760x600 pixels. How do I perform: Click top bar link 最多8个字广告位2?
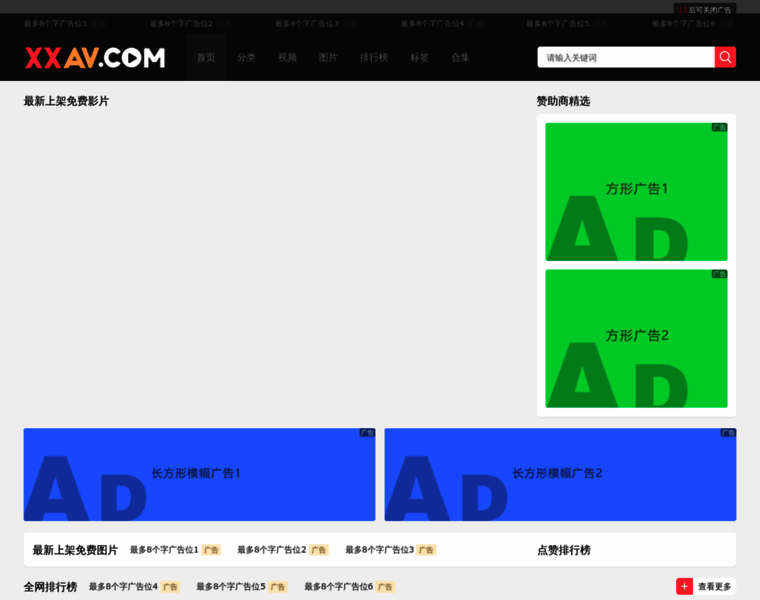pyautogui.click(x=181, y=23)
